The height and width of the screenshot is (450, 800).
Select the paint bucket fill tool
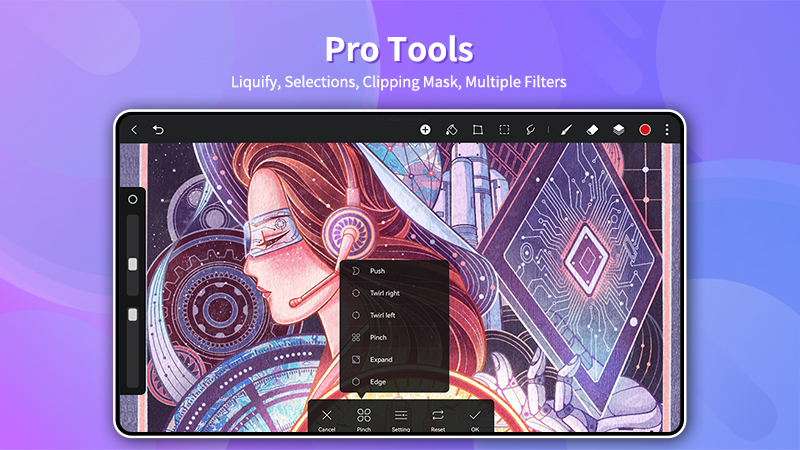(x=452, y=130)
